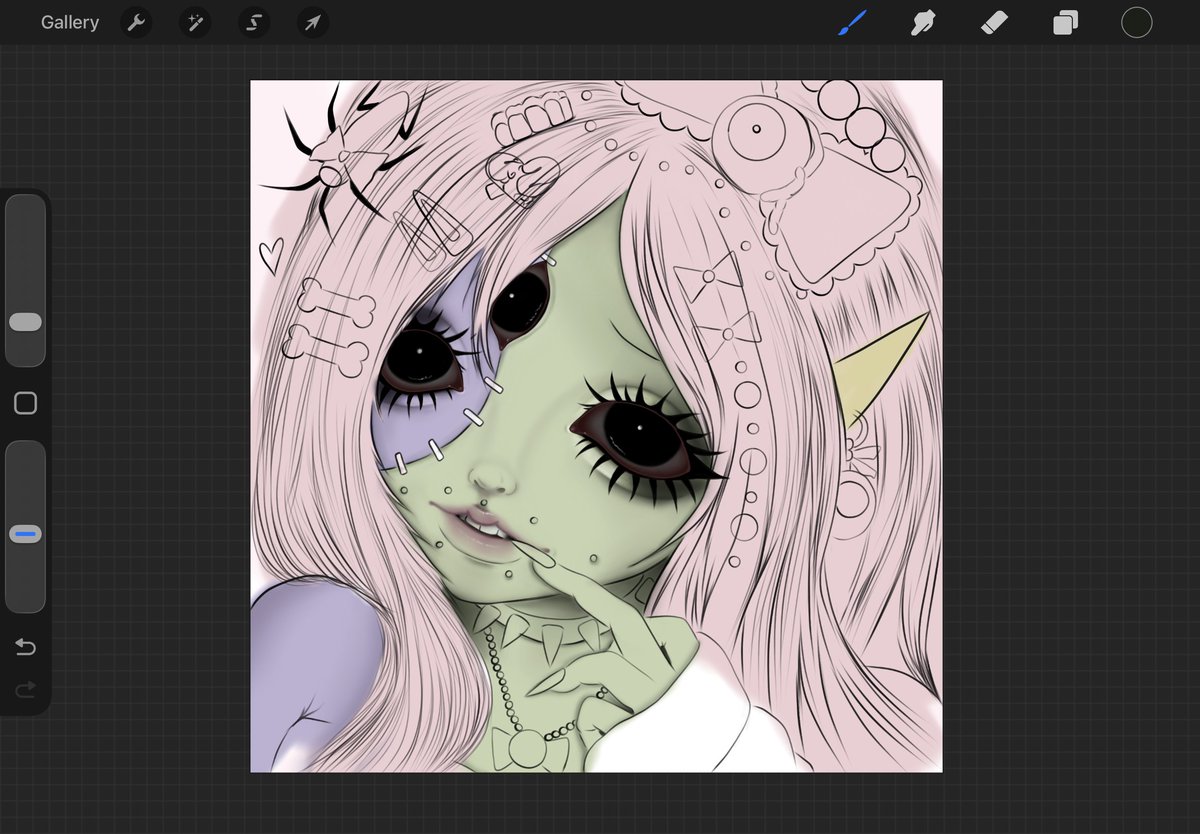Select the Smudge tool
The image size is (1200, 834).
tap(922, 22)
